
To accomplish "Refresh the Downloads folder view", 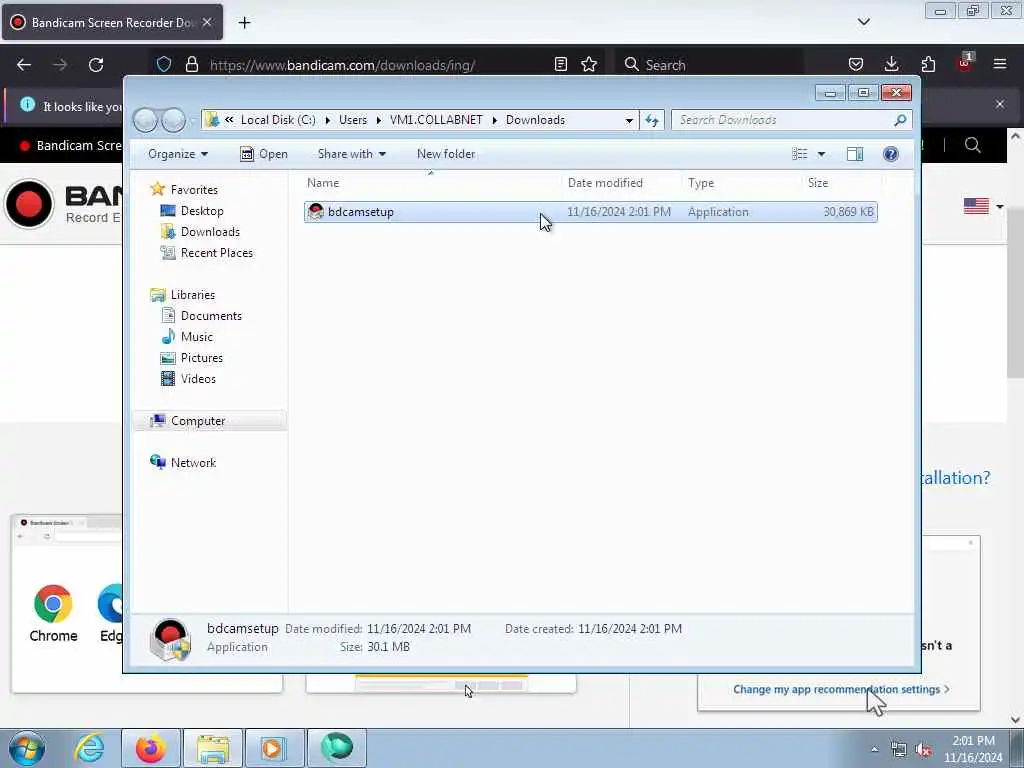I will tap(652, 120).
